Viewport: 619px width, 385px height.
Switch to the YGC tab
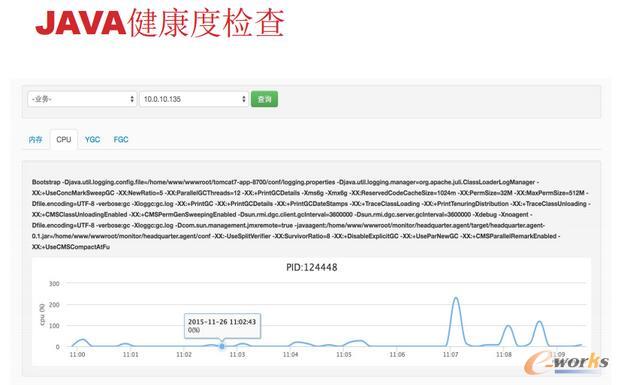(92, 139)
